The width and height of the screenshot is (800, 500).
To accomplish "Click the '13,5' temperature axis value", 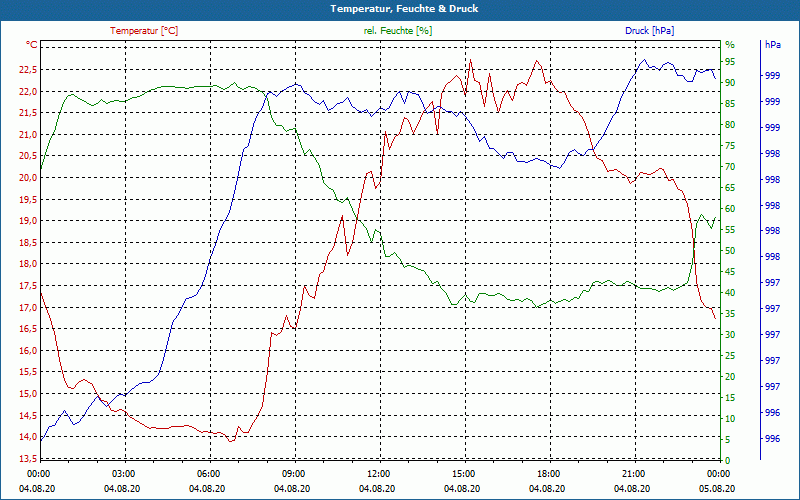I will point(28,458).
